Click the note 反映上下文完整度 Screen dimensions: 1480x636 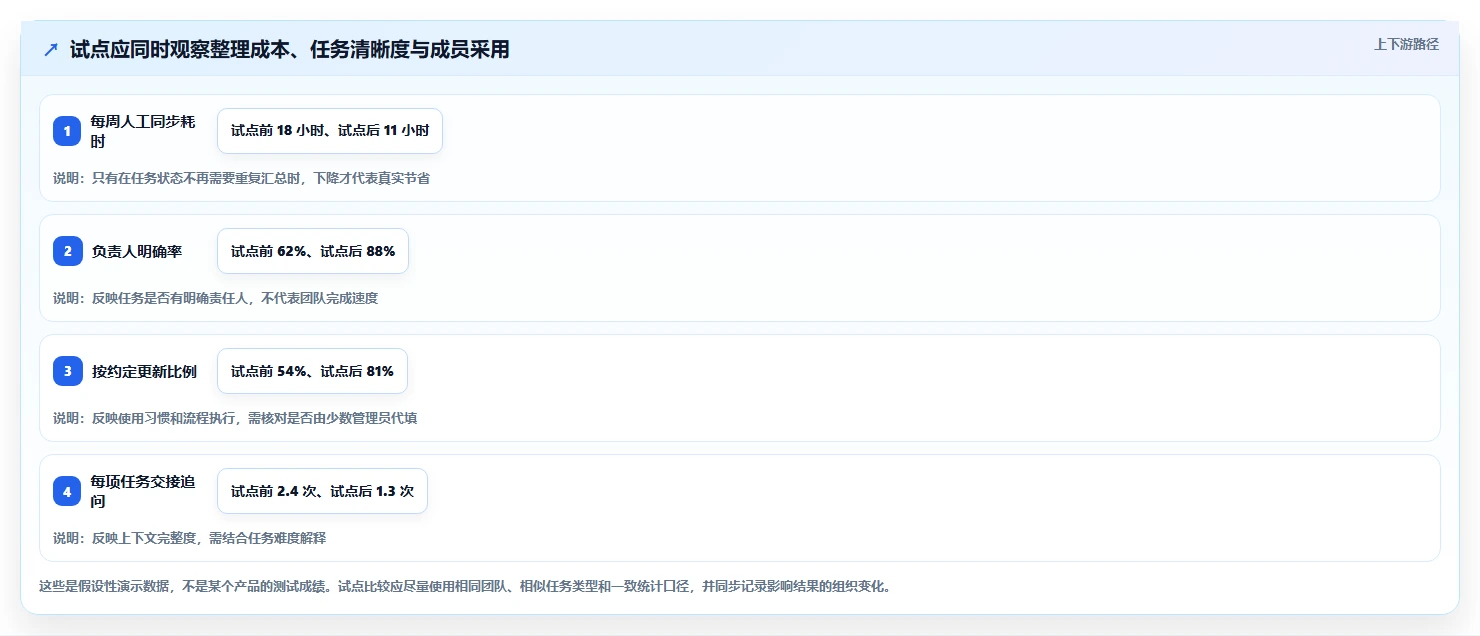[x=189, y=538]
